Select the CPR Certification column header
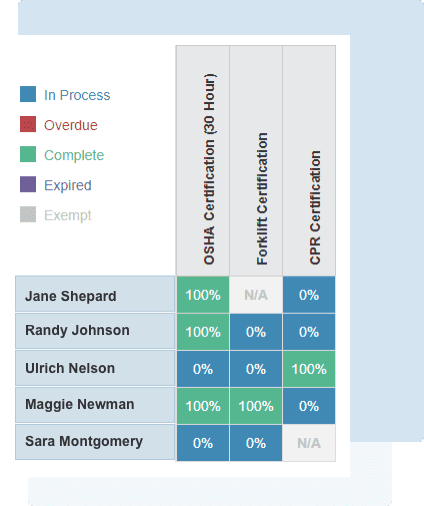Viewport: 424px width, 506px height. (x=309, y=161)
